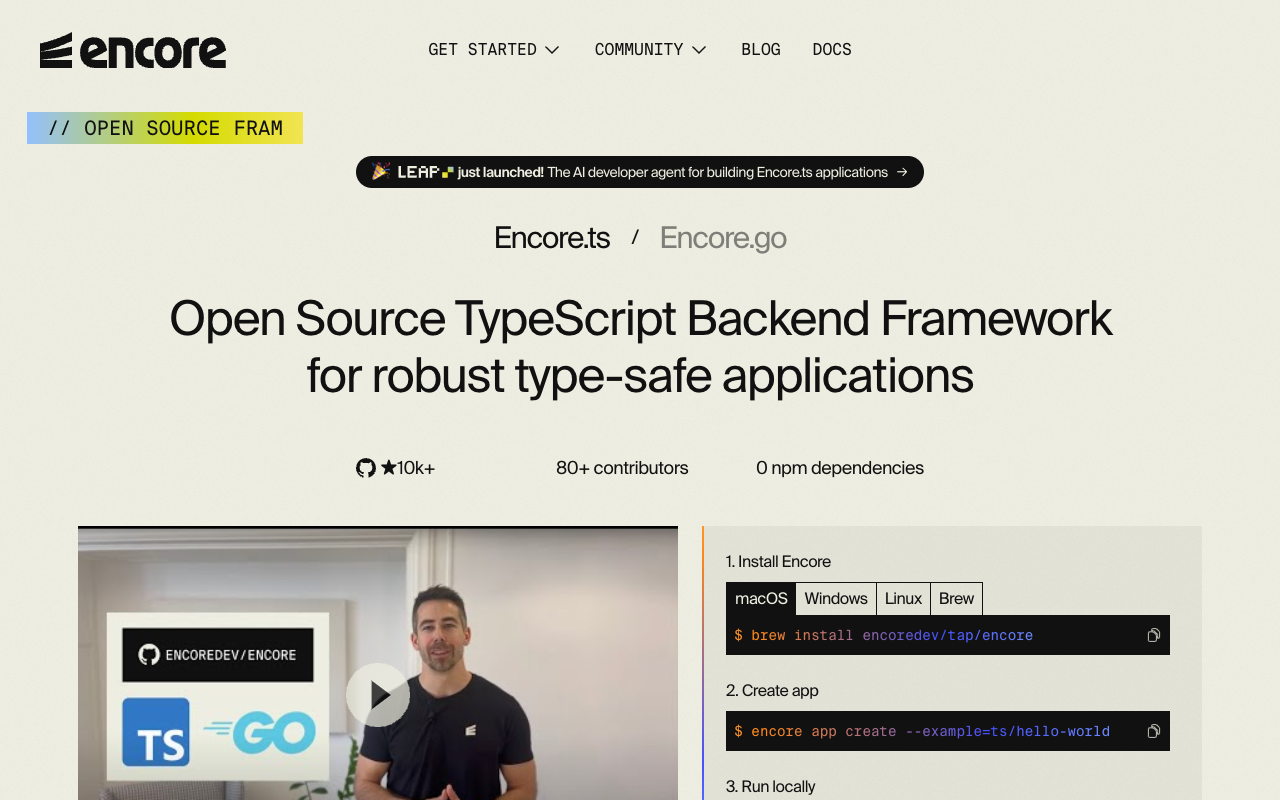
Task: Open the GitHub 10k+ stars link
Action: pyautogui.click(x=396, y=468)
